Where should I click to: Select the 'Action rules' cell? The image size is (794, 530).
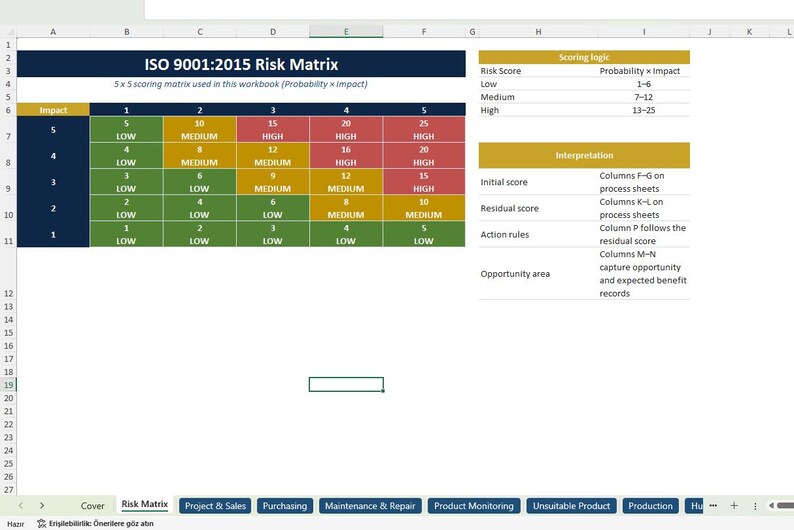[x=538, y=234]
